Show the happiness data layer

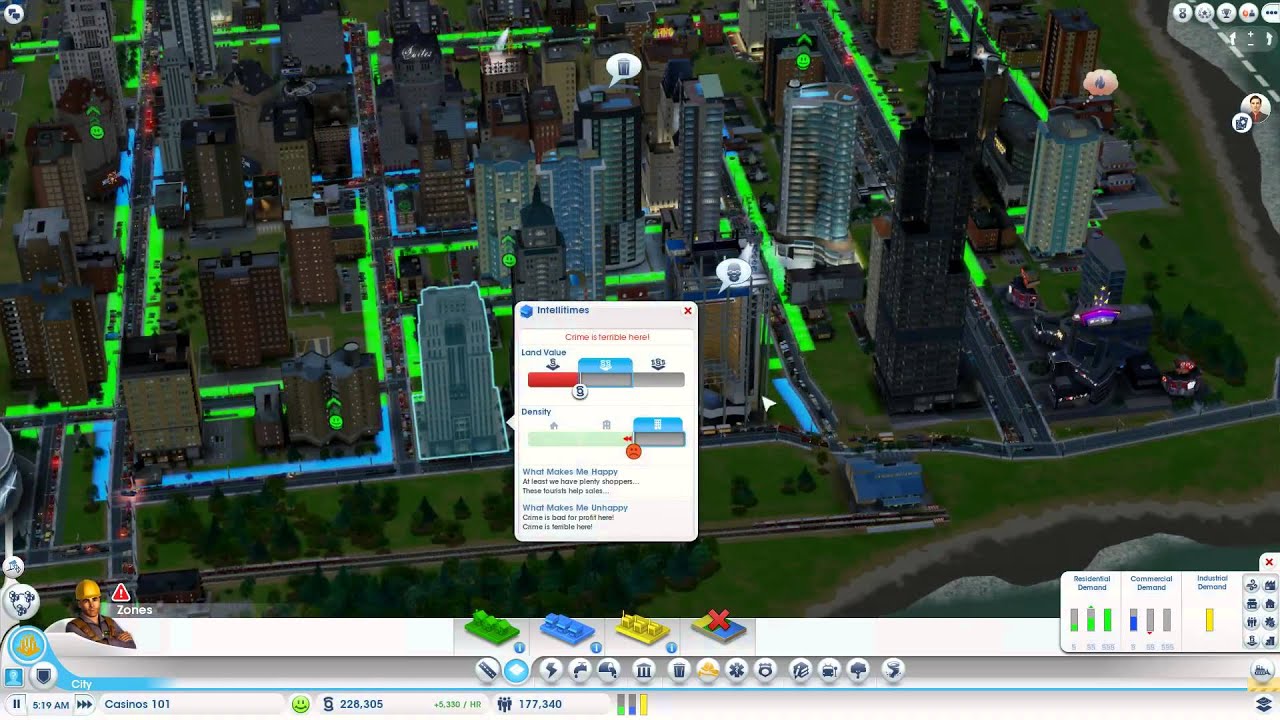pyautogui.click(x=1269, y=623)
